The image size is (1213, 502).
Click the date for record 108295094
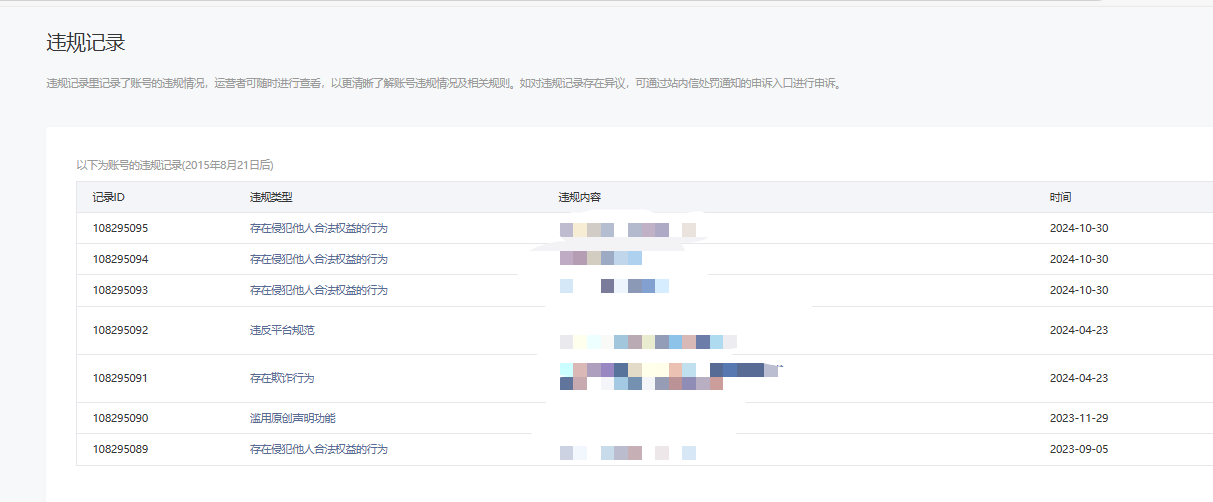tap(1079, 259)
